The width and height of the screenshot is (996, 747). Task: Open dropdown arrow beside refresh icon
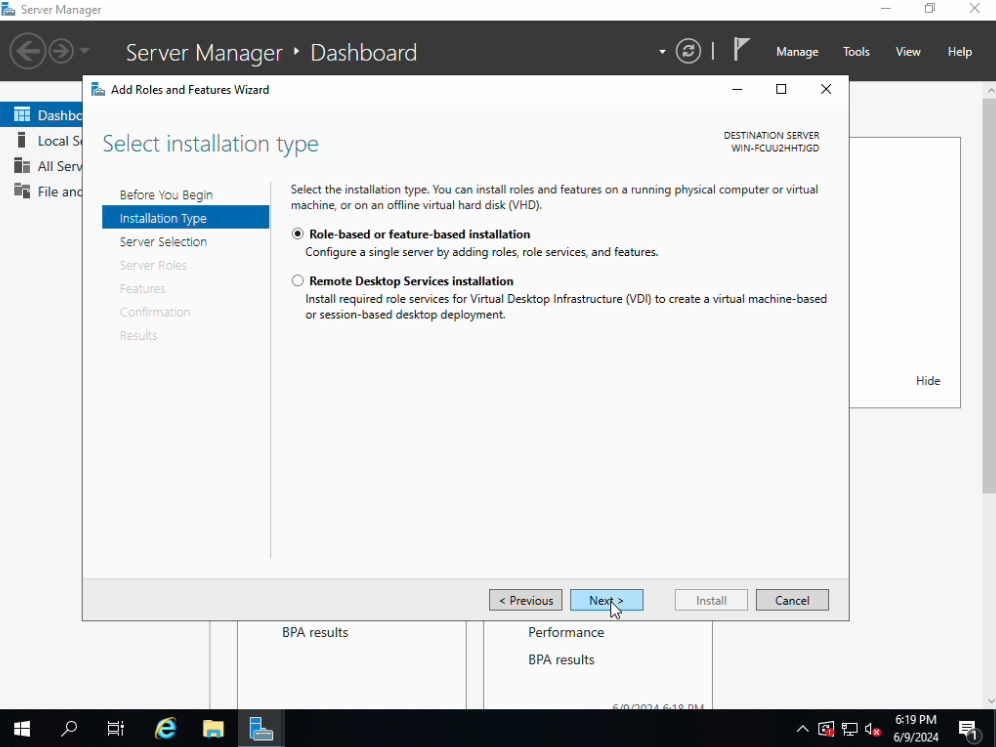pyautogui.click(x=662, y=52)
